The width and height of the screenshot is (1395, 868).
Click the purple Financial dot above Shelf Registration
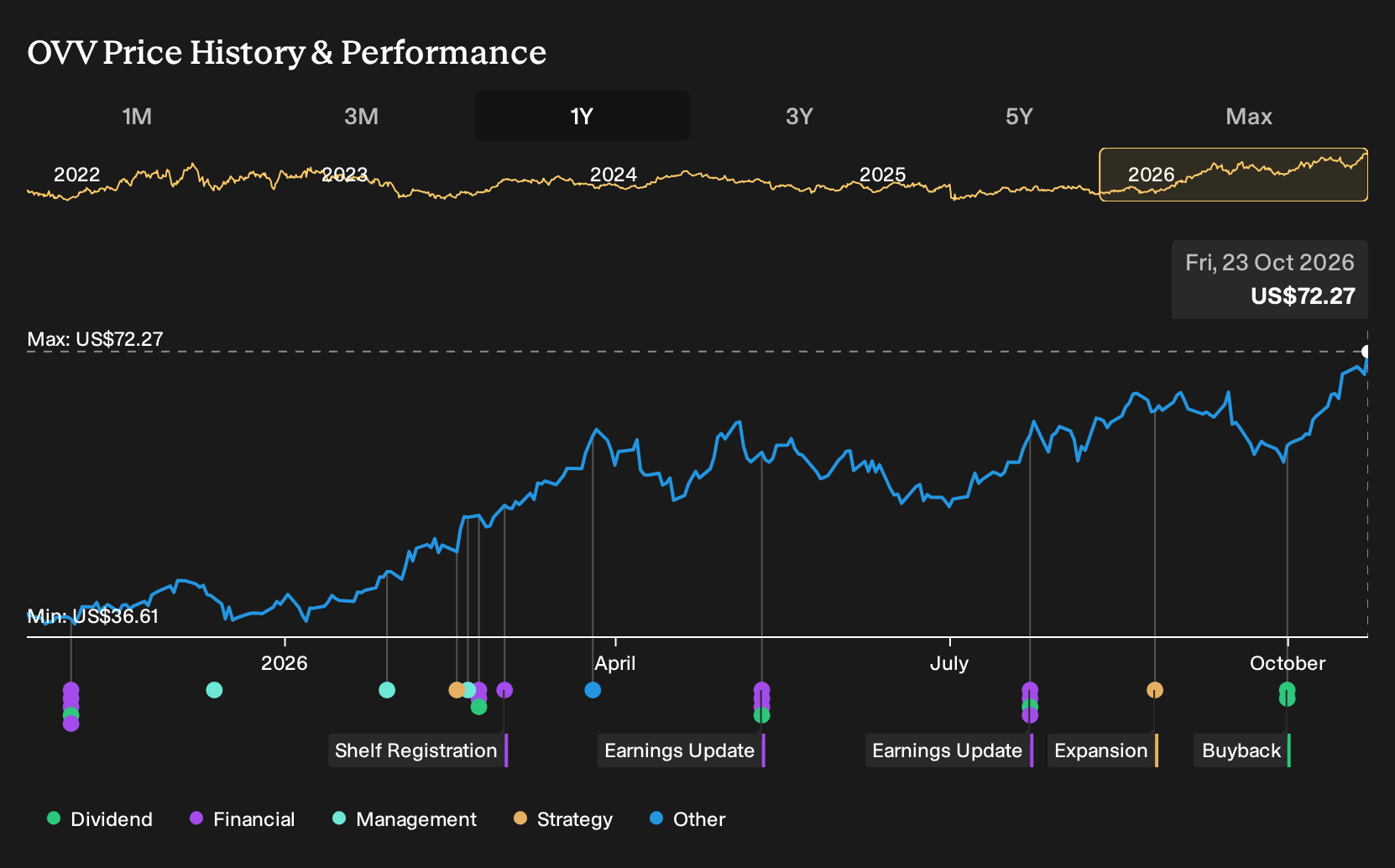[504, 690]
